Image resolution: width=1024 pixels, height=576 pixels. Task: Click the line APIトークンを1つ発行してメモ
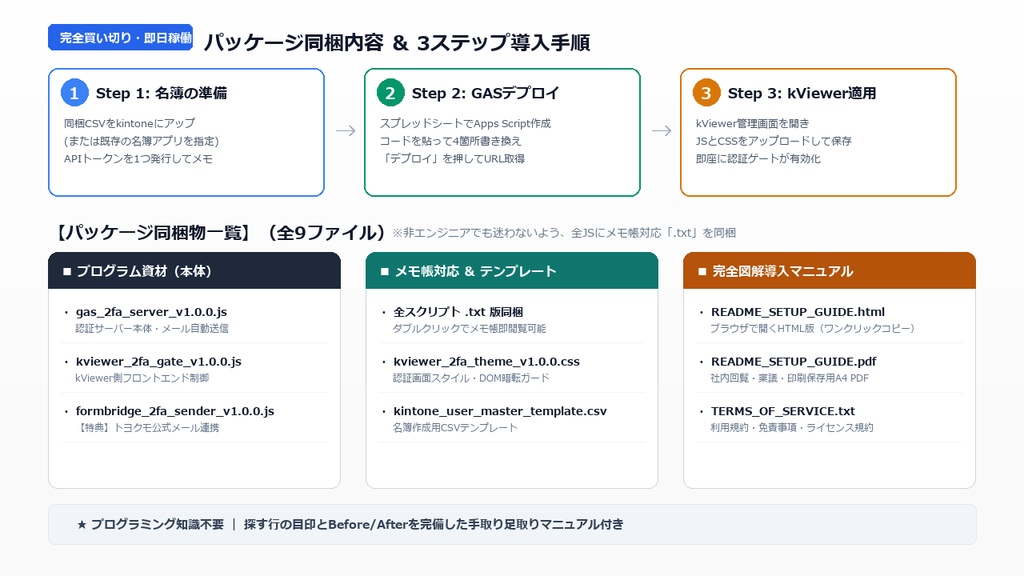pos(138,159)
